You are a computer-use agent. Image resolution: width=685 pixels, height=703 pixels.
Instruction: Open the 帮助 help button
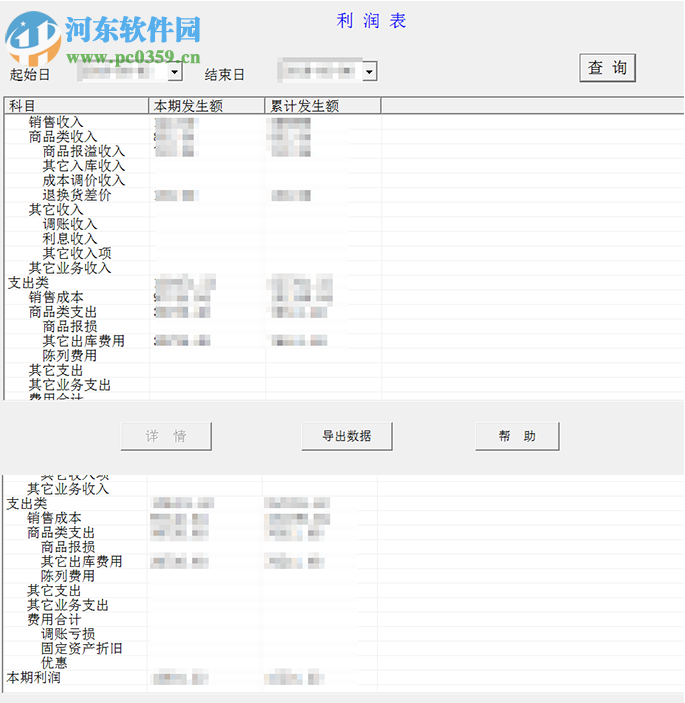(x=517, y=436)
